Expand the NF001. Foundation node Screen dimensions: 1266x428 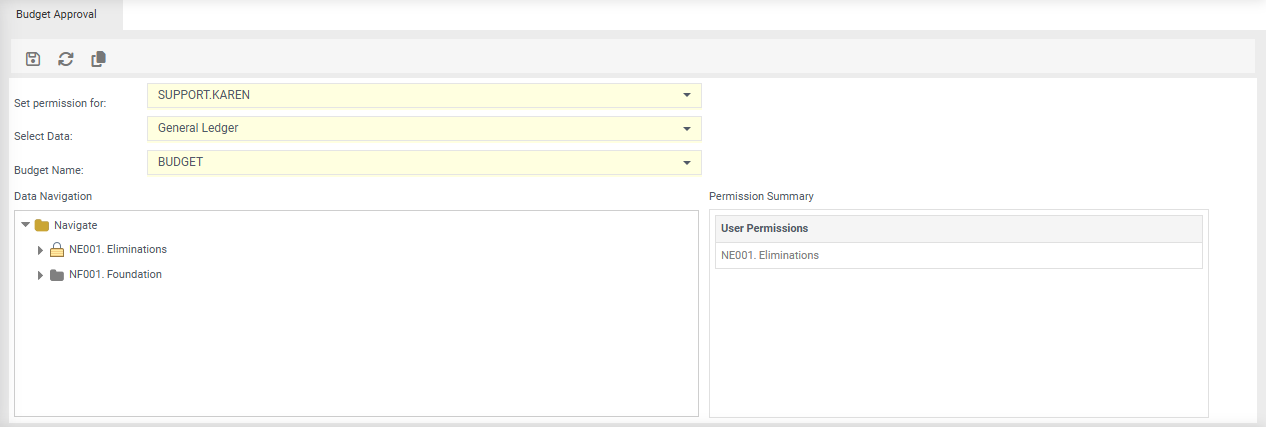[x=41, y=275]
